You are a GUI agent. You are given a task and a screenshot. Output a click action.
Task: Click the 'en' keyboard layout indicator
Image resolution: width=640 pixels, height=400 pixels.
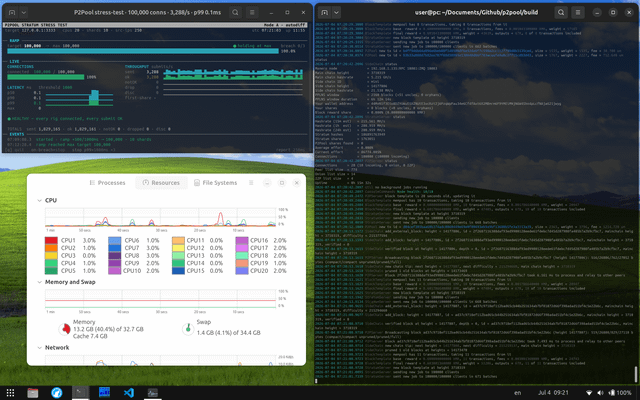pos(518,393)
